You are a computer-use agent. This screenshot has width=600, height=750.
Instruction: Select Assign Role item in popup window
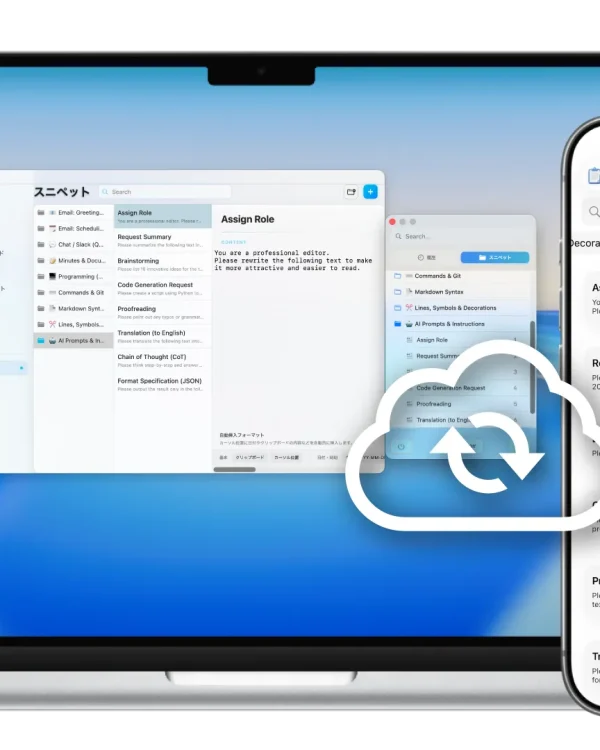coord(460,340)
